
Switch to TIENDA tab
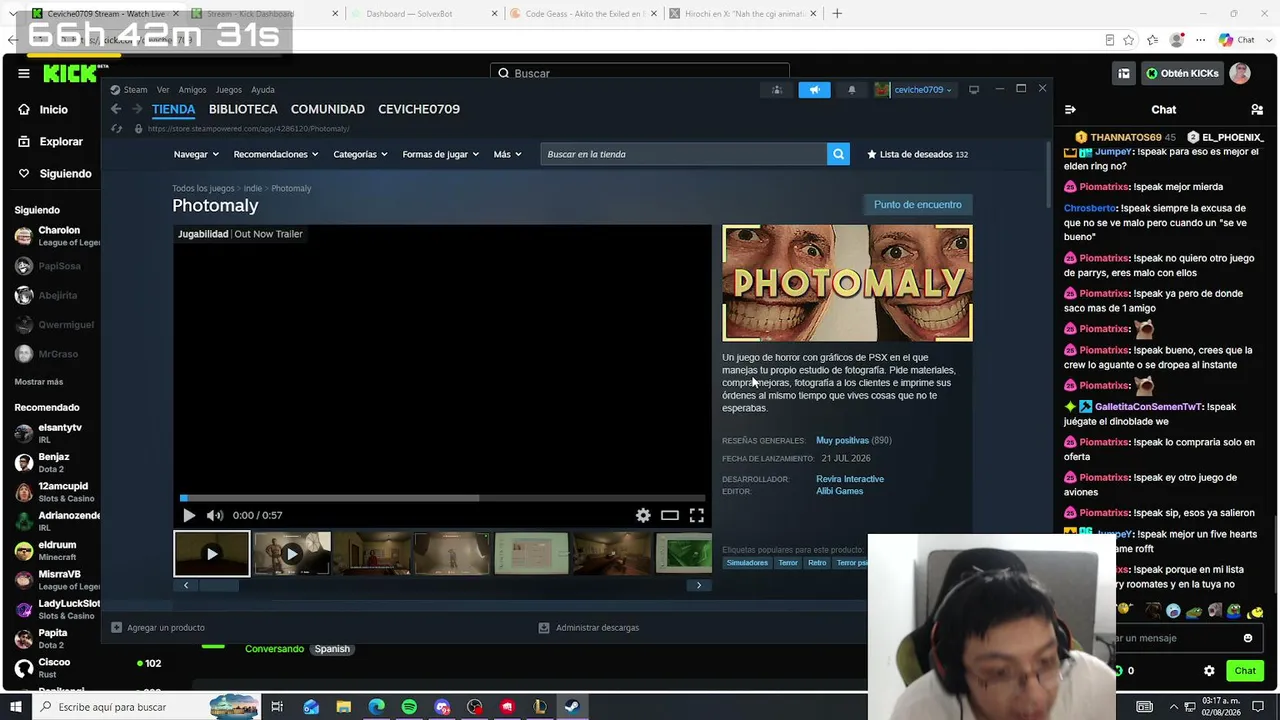pos(173,109)
